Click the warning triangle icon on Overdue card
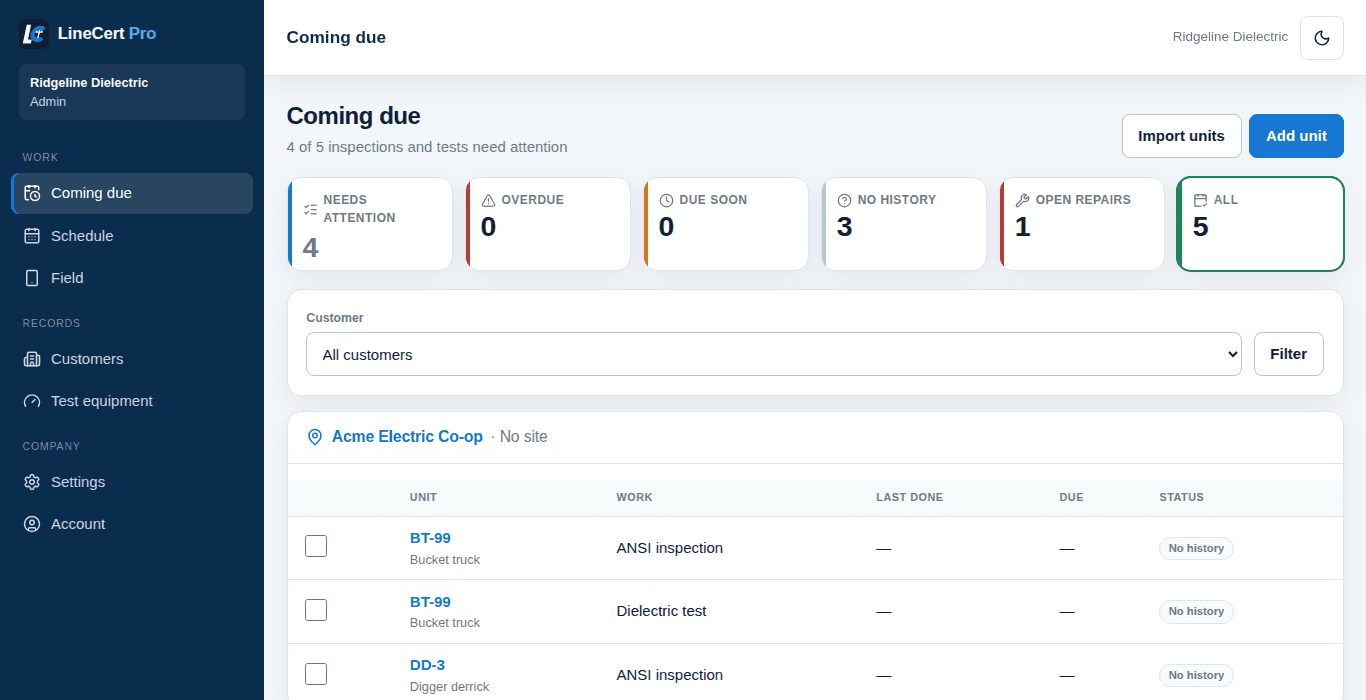The height and width of the screenshot is (700, 1366). coord(488,200)
